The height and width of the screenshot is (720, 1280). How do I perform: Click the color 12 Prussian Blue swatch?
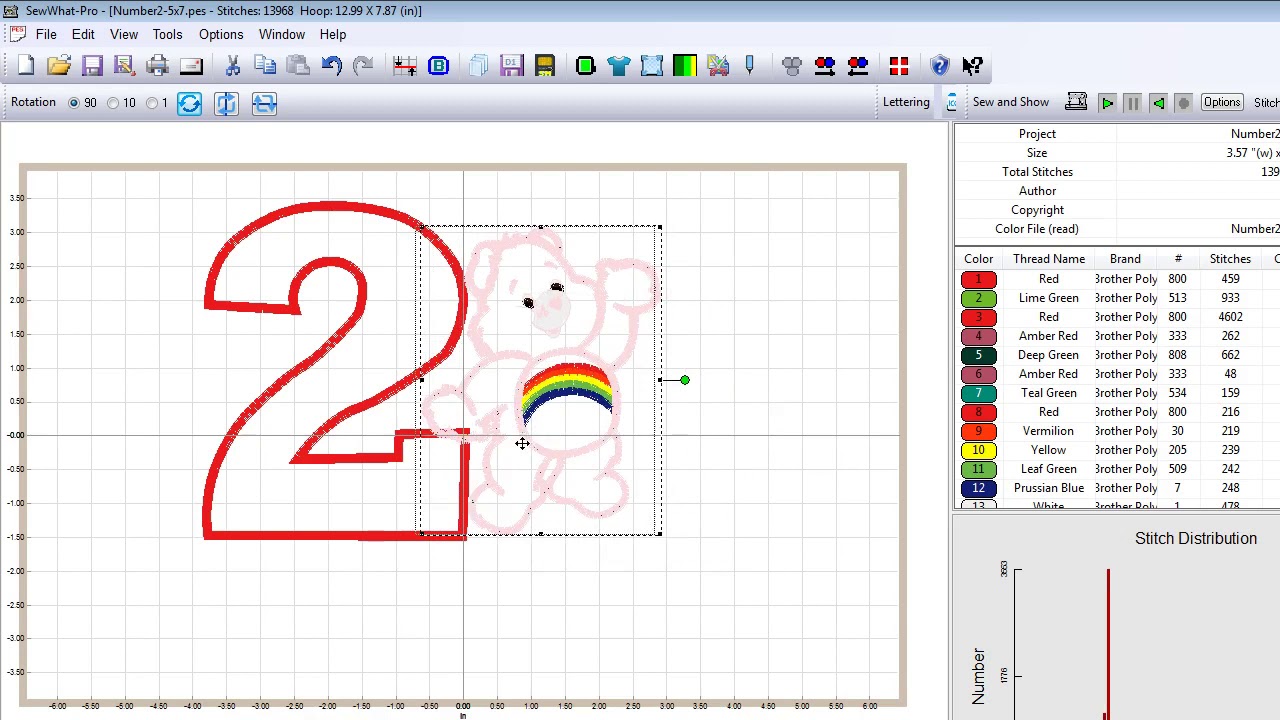point(978,488)
